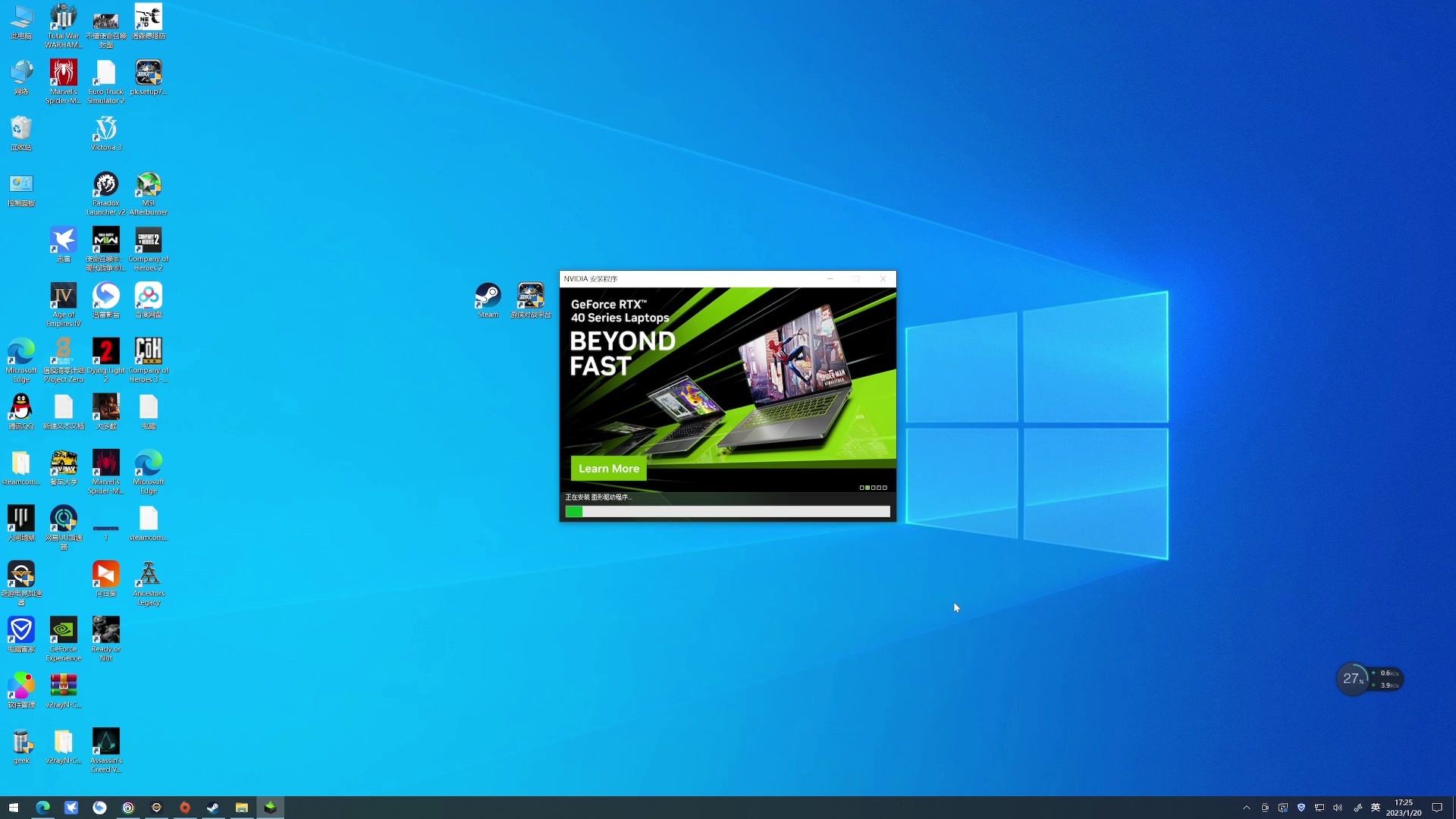Select the Company of Heroes 2 shortcut
Viewport: 1456px width, 819px height.
click(149, 249)
